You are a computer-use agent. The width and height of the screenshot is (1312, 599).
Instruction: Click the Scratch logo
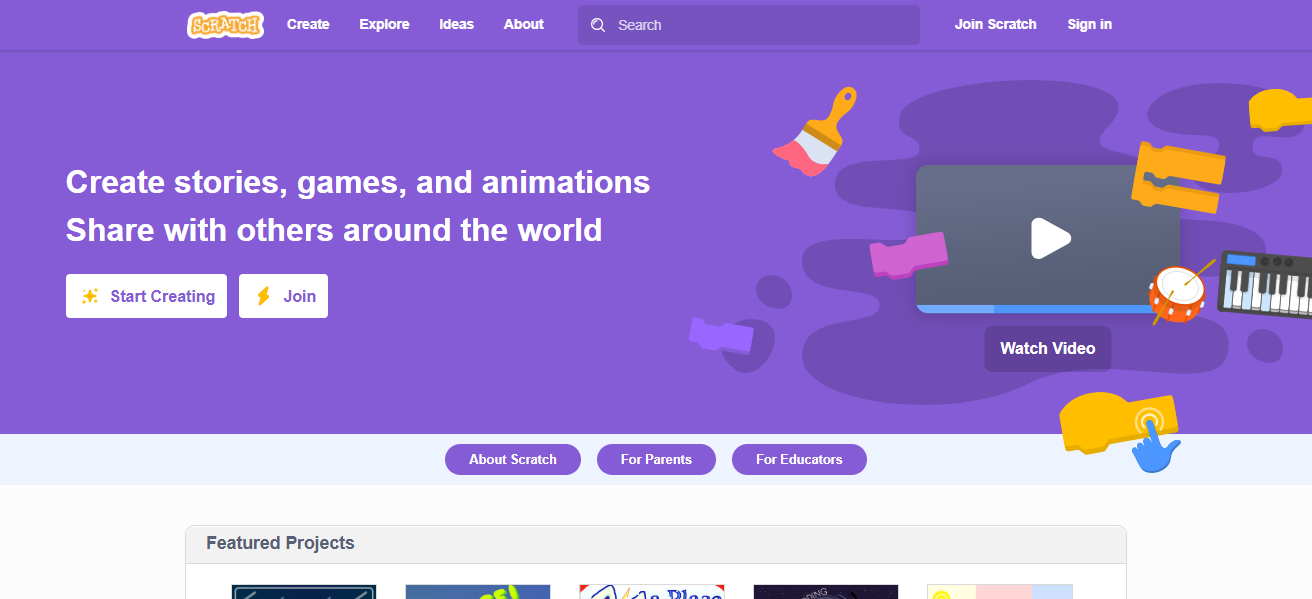pos(225,25)
